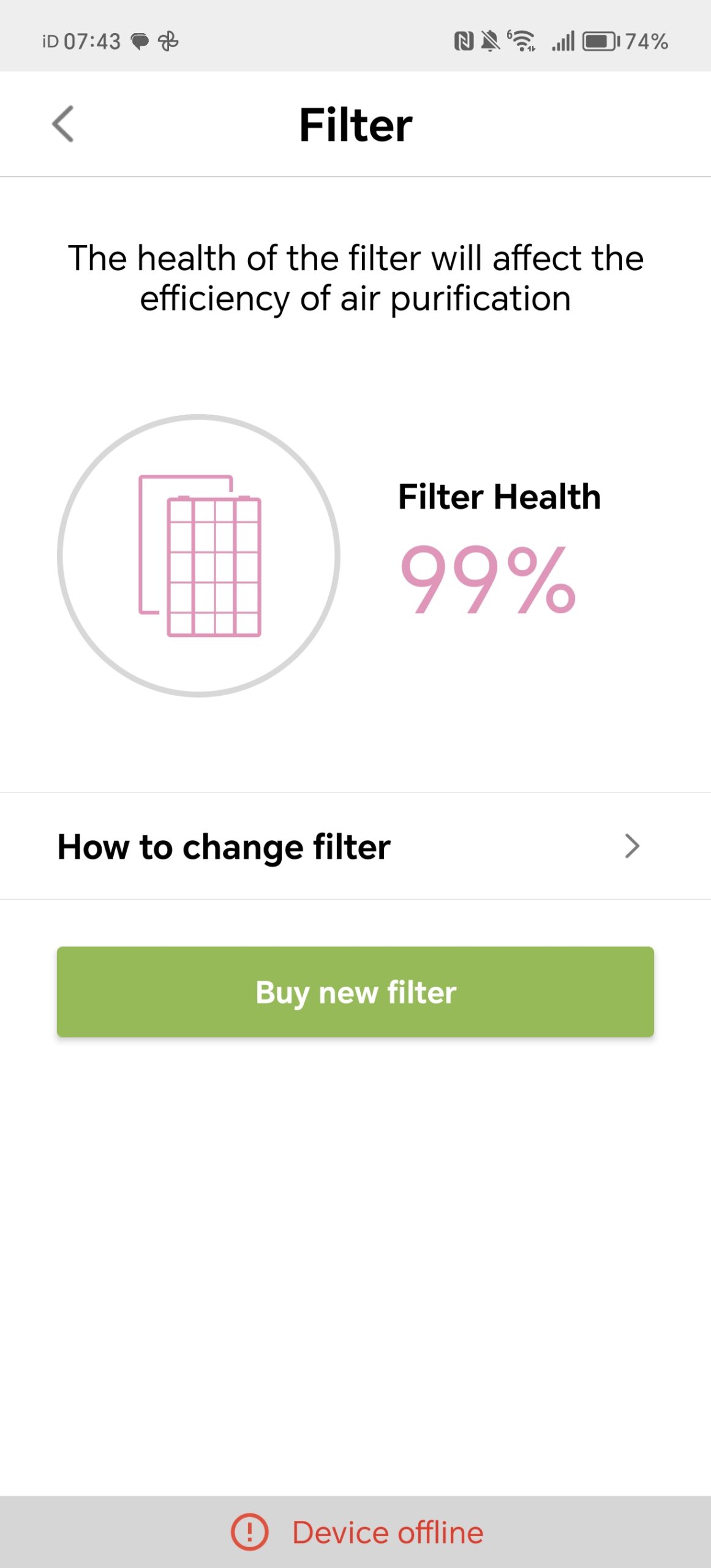The height and width of the screenshot is (1568, 711).
Task: Tap the pink filter illustration icon
Action: [200, 556]
